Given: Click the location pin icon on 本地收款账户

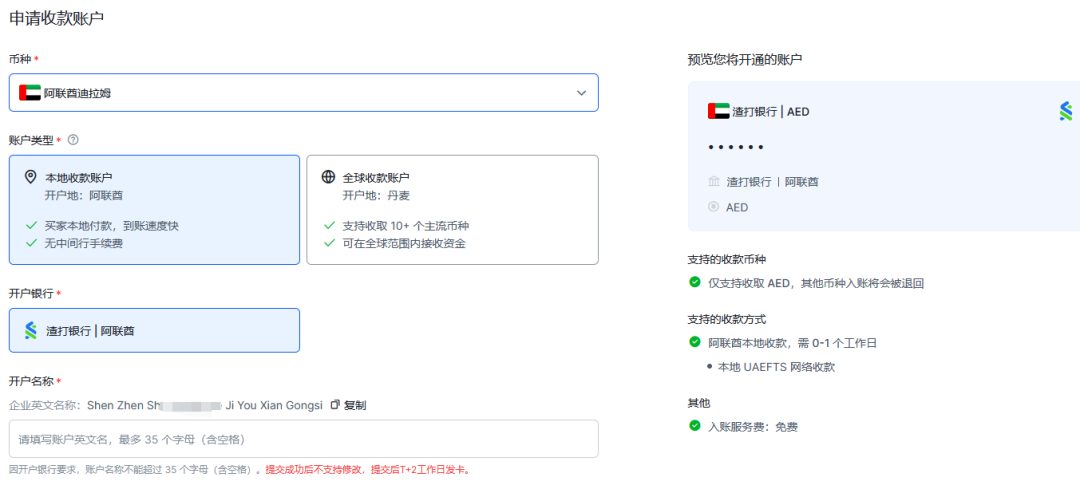Looking at the screenshot, I should tap(31, 177).
